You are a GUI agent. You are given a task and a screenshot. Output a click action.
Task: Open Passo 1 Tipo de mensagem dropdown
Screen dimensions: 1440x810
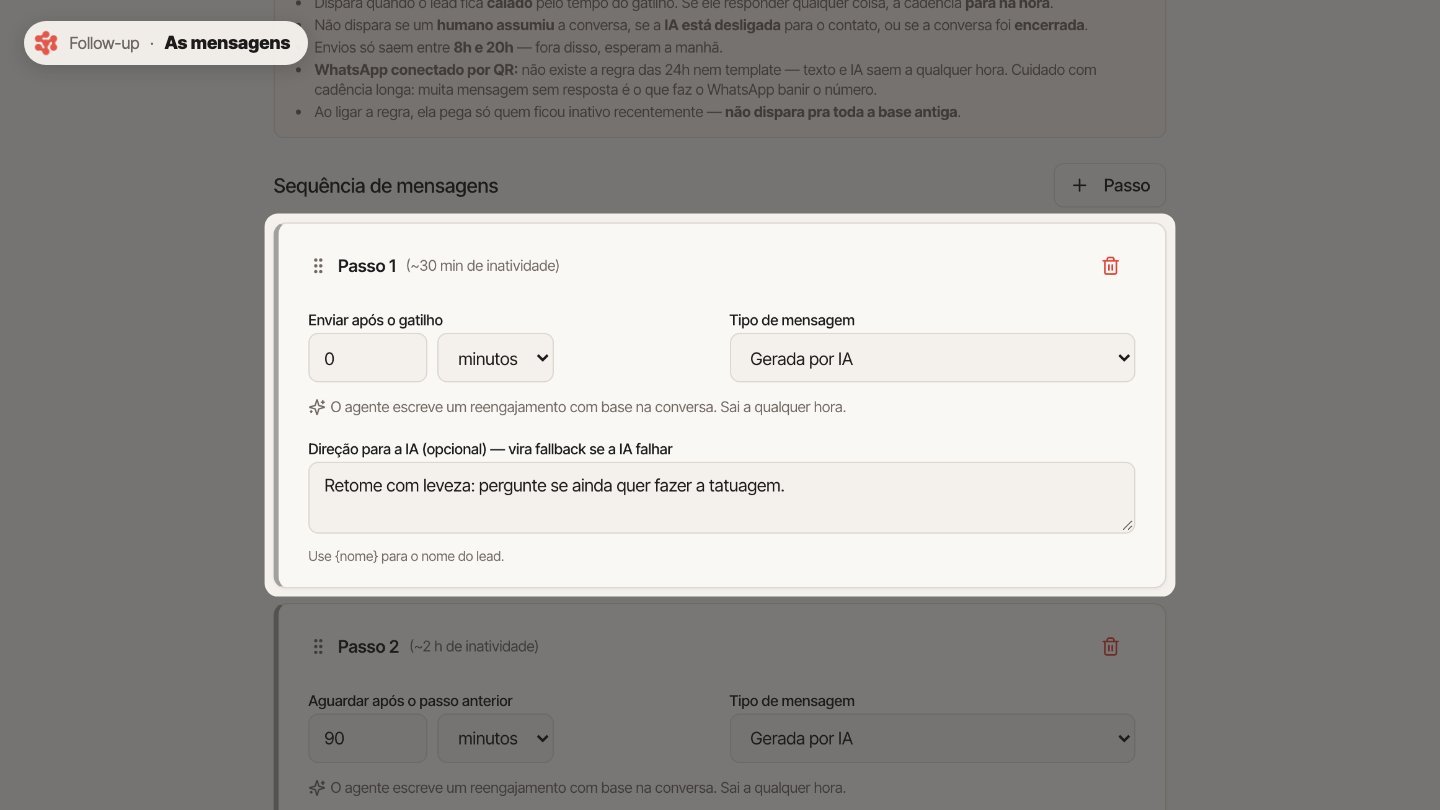(x=932, y=358)
